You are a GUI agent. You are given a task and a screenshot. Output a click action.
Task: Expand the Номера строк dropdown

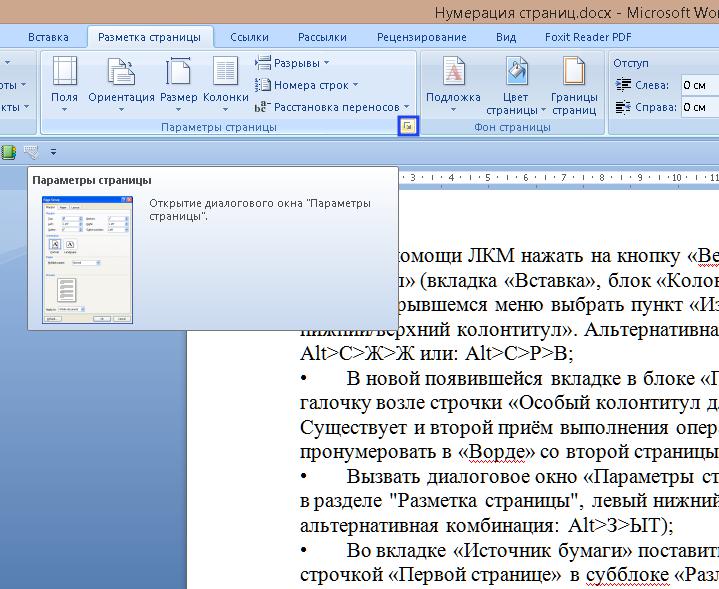pos(309,85)
